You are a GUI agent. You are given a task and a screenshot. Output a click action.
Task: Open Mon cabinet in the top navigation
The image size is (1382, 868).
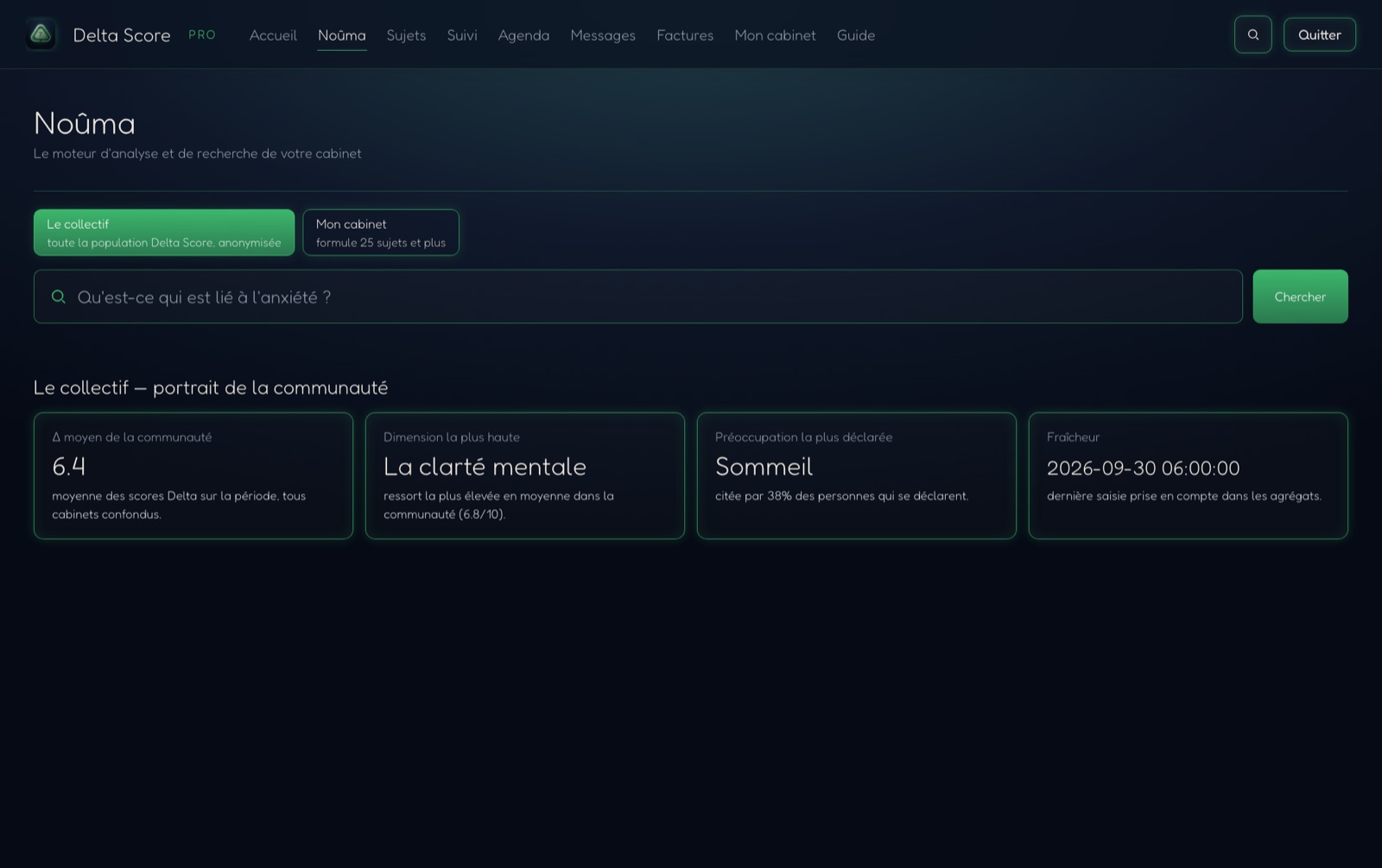tap(775, 35)
